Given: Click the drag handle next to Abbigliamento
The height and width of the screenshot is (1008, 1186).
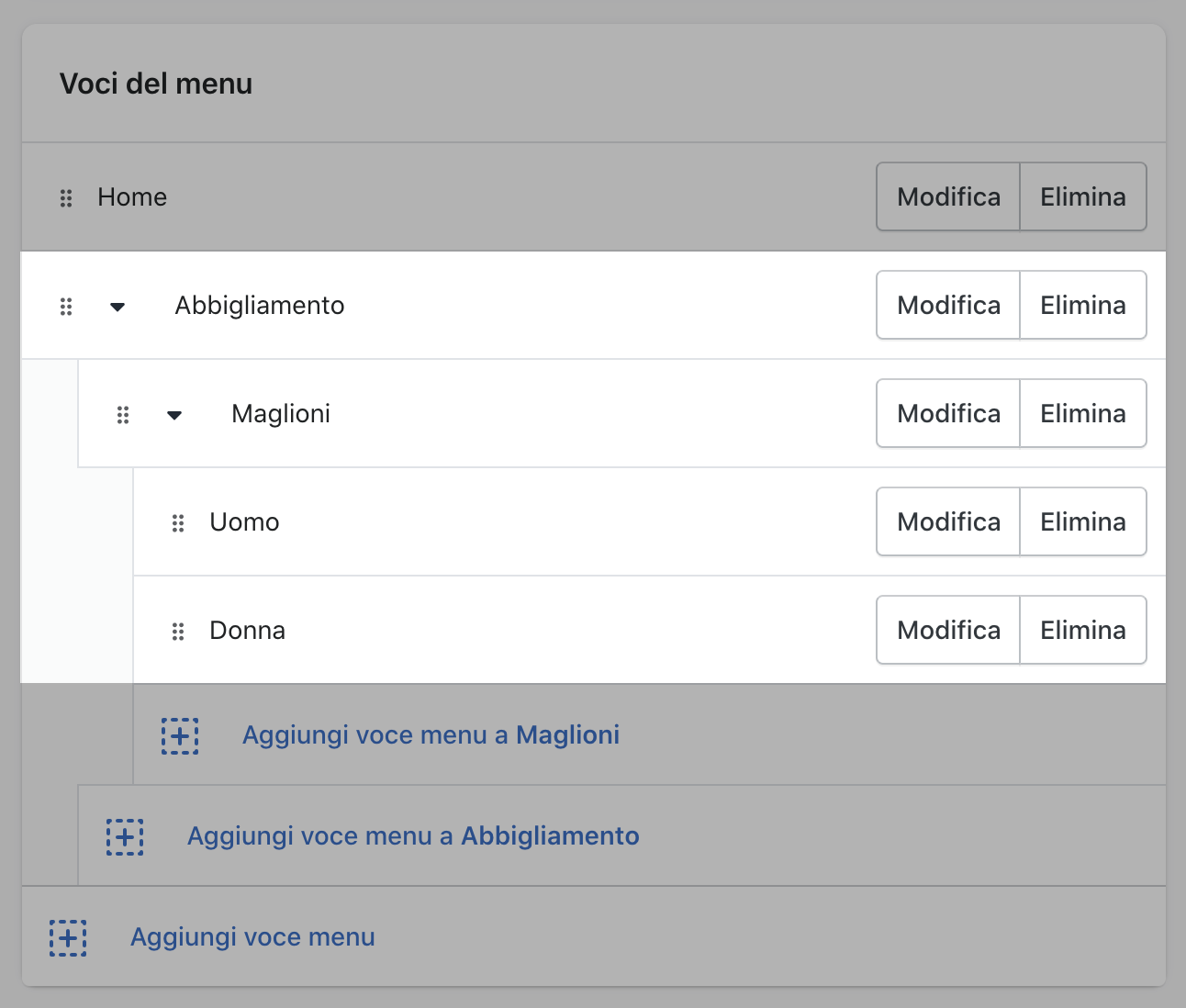Looking at the screenshot, I should (66, 307).
